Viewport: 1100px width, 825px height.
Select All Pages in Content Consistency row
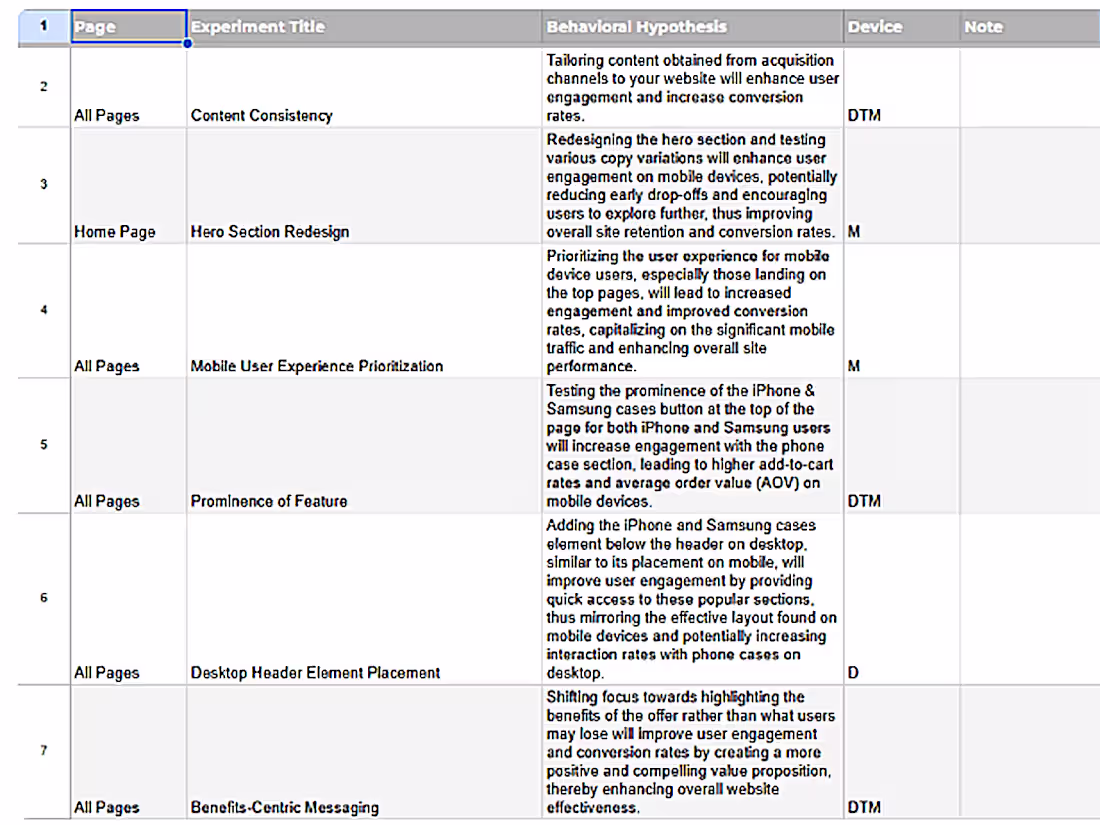[128, 87]
